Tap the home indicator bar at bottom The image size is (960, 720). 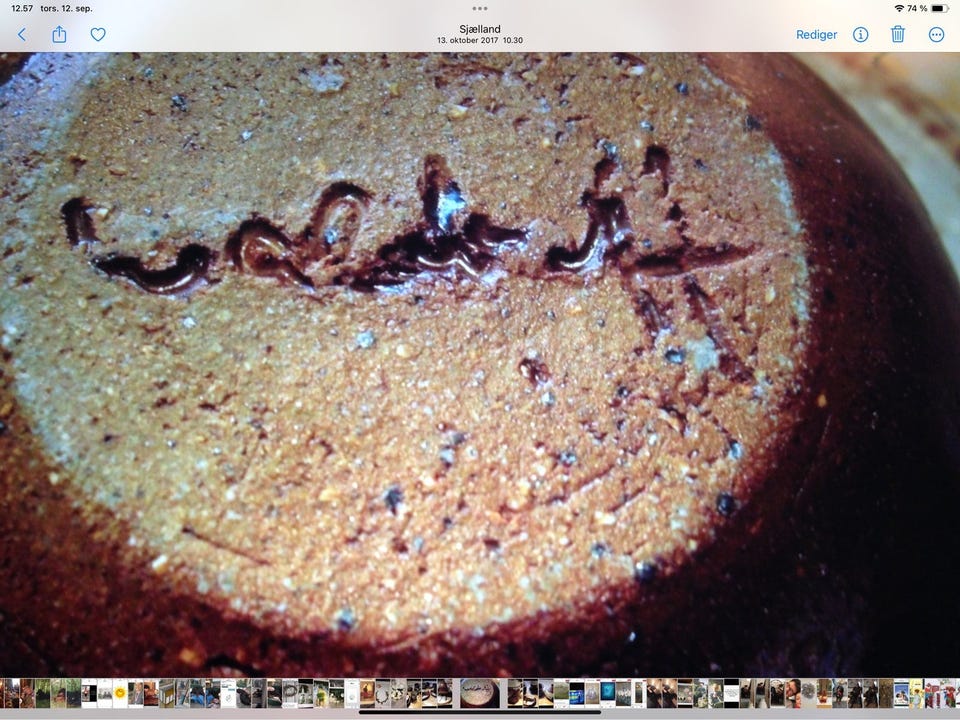point(480,712)
